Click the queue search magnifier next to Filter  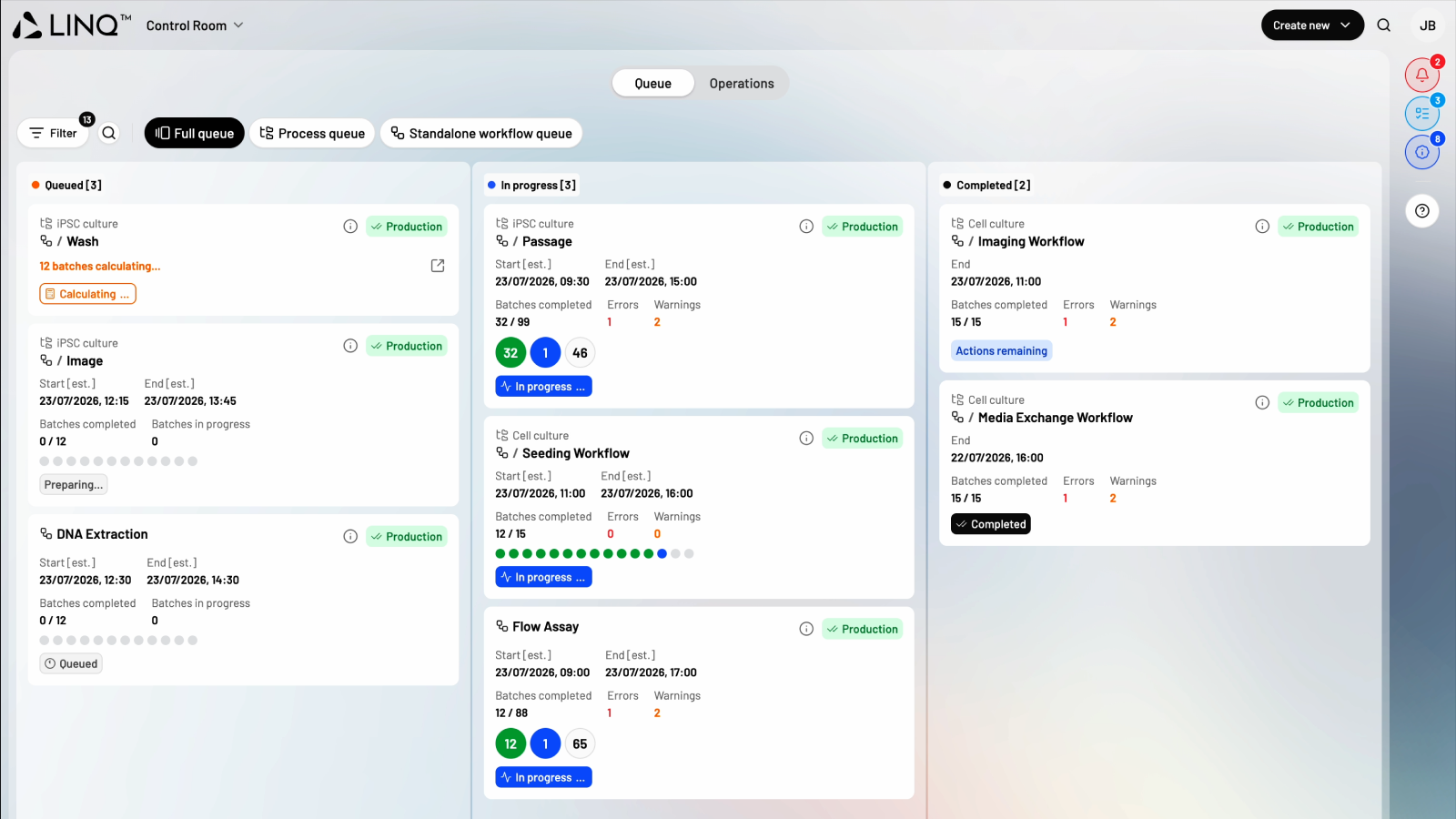coord(109,133)
